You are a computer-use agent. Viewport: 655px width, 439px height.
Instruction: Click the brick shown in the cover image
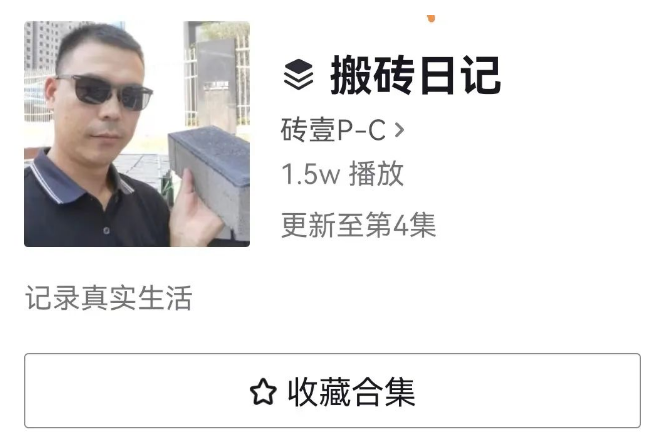click(210, 178)
